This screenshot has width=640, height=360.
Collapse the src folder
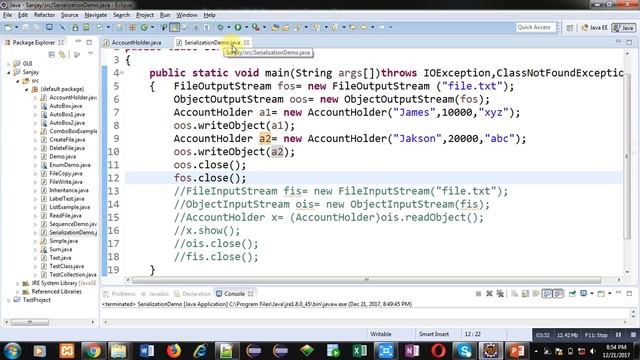tap(18, 81)
